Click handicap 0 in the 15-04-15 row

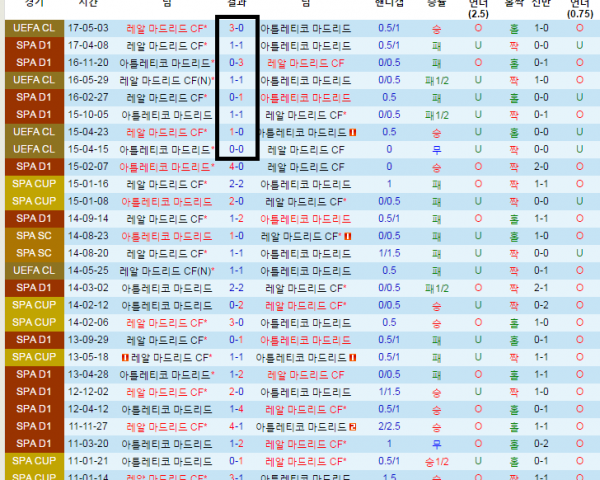pos(389,149)
